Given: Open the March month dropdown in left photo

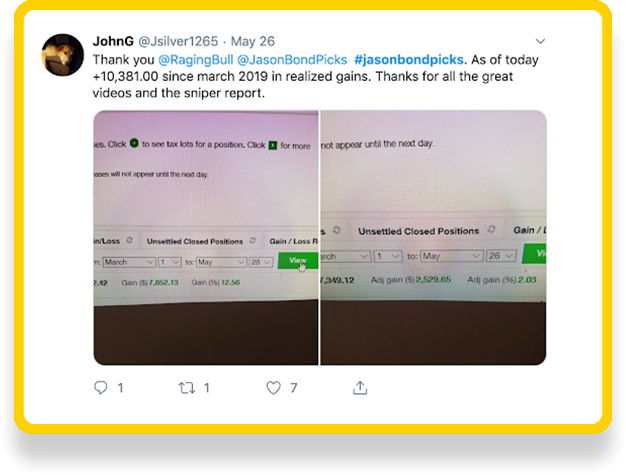Looking at the screenshot, I should (x=129, y=262).
